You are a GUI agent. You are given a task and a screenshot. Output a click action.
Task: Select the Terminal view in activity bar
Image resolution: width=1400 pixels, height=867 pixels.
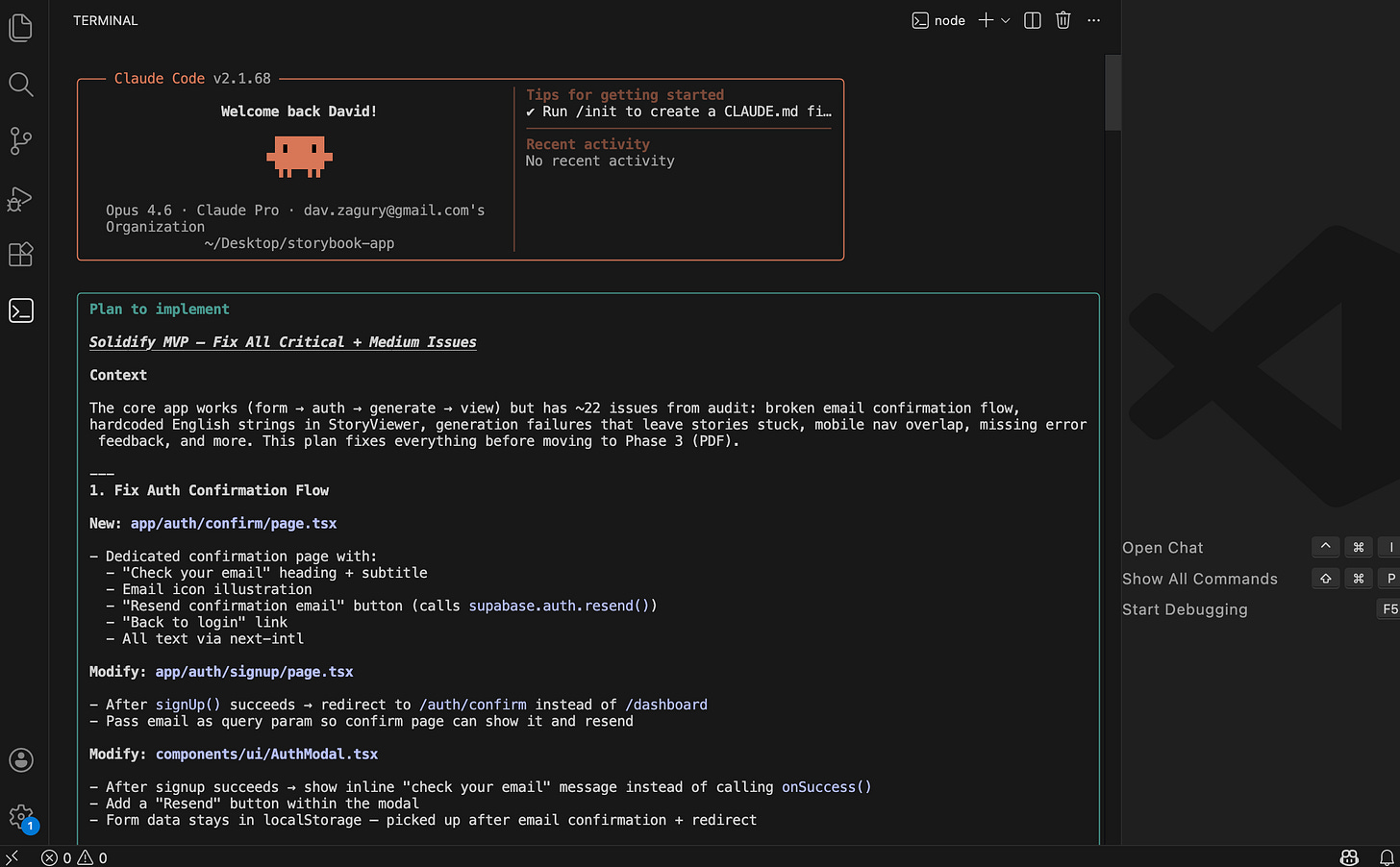tap(20, 310)
